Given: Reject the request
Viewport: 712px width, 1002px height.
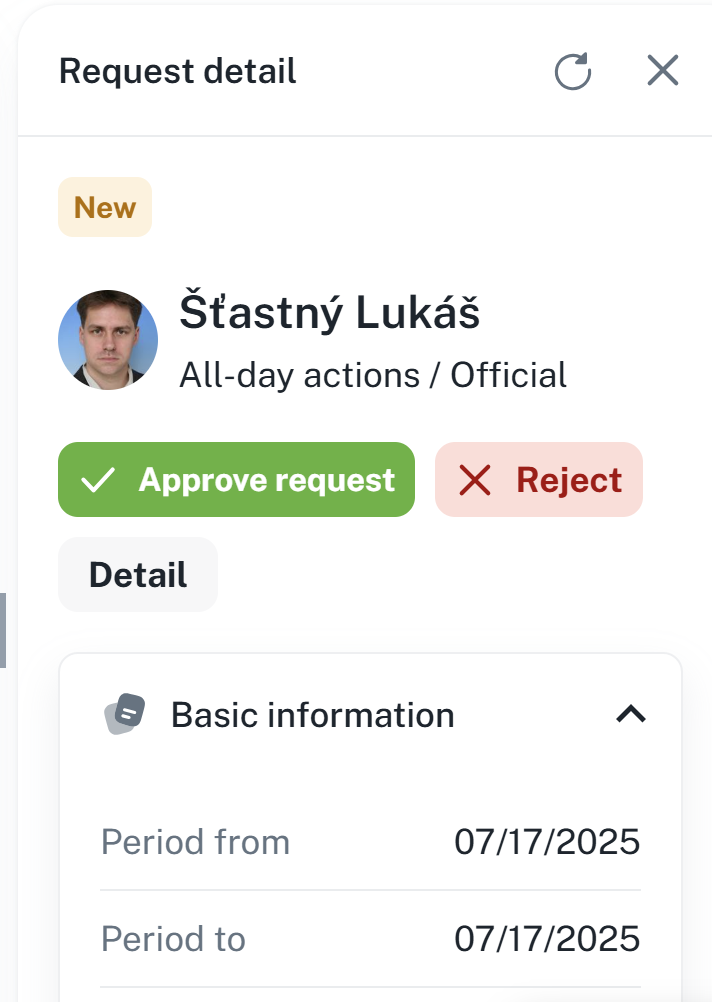Looking at the screenshot, I should [539, 480].
